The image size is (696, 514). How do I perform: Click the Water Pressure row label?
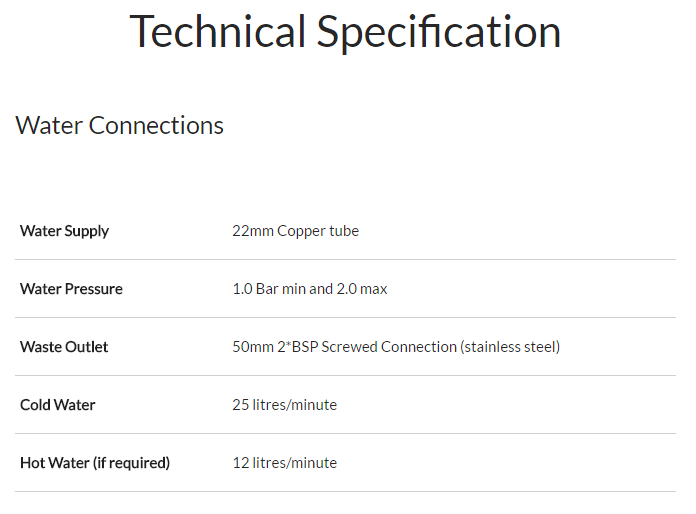(71, 289)
